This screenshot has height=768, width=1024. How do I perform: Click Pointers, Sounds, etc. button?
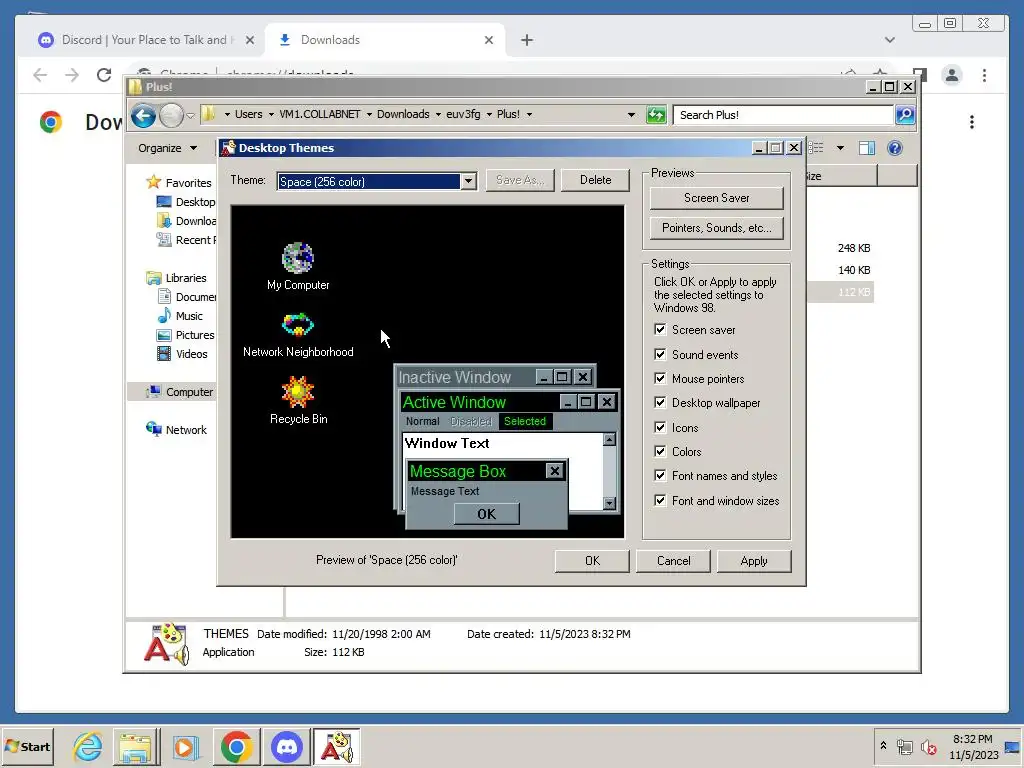point(716,228)
